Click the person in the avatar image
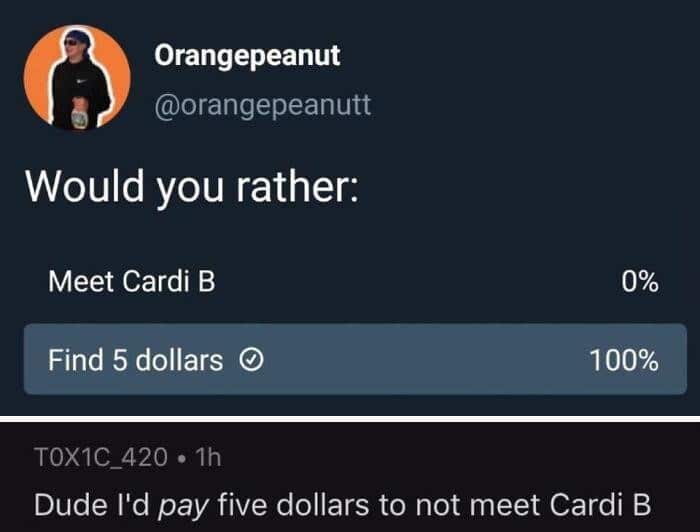The height and width of the screenshot is (532, 700). pyautogui.click(x=80, y=80)
